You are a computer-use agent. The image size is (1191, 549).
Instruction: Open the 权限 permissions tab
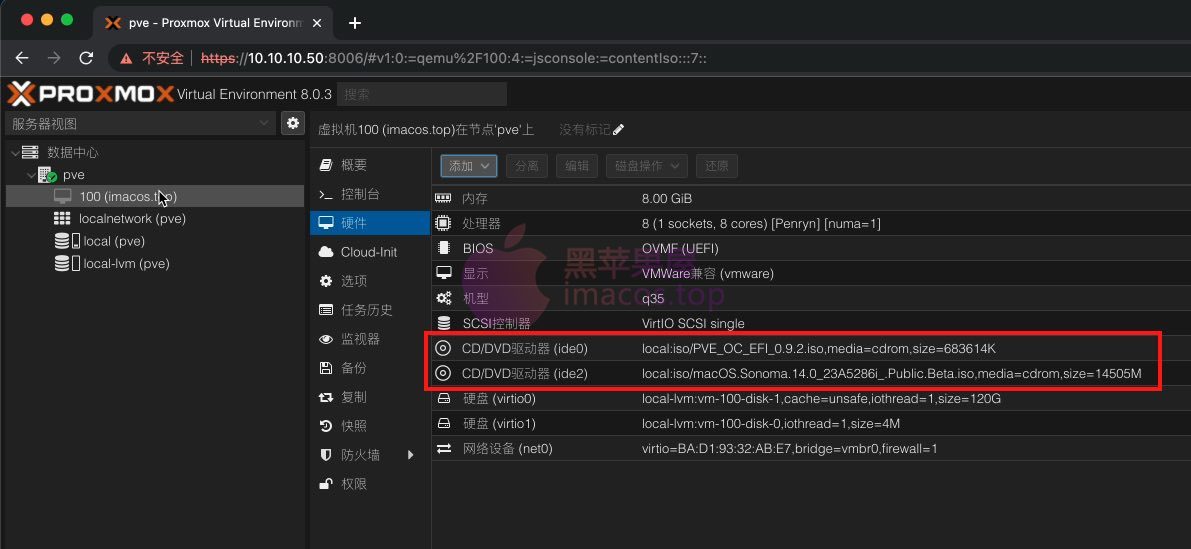370,484
